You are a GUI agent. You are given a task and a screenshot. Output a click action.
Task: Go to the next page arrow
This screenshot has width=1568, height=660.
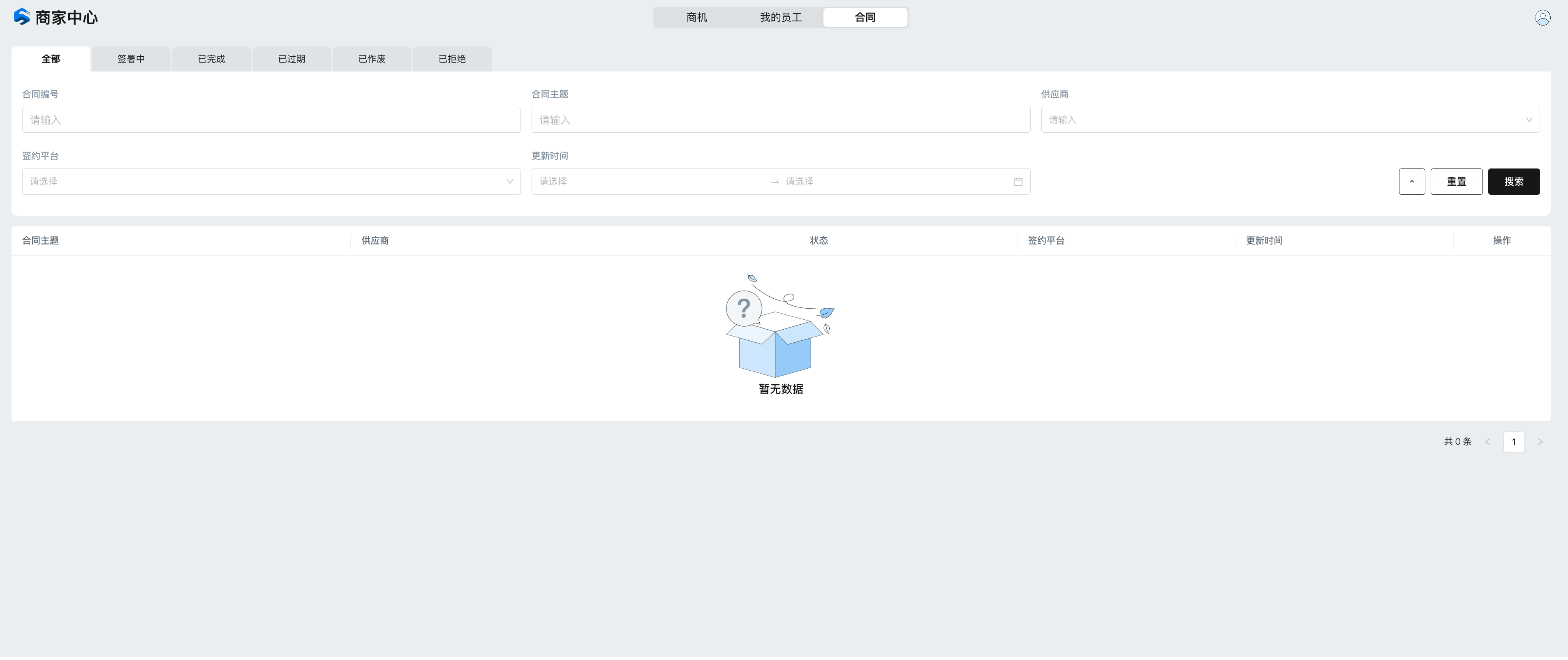pyautogui.click(x=1540, y=442)
